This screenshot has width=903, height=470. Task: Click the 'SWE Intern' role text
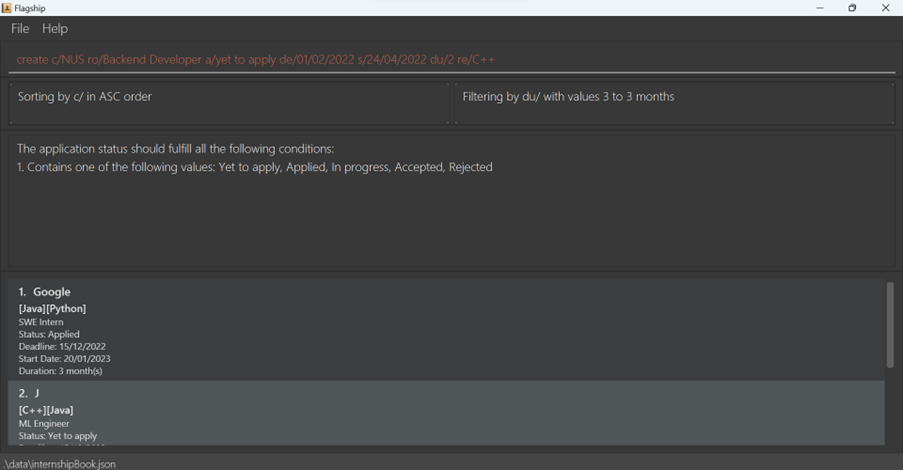[41, 322]
